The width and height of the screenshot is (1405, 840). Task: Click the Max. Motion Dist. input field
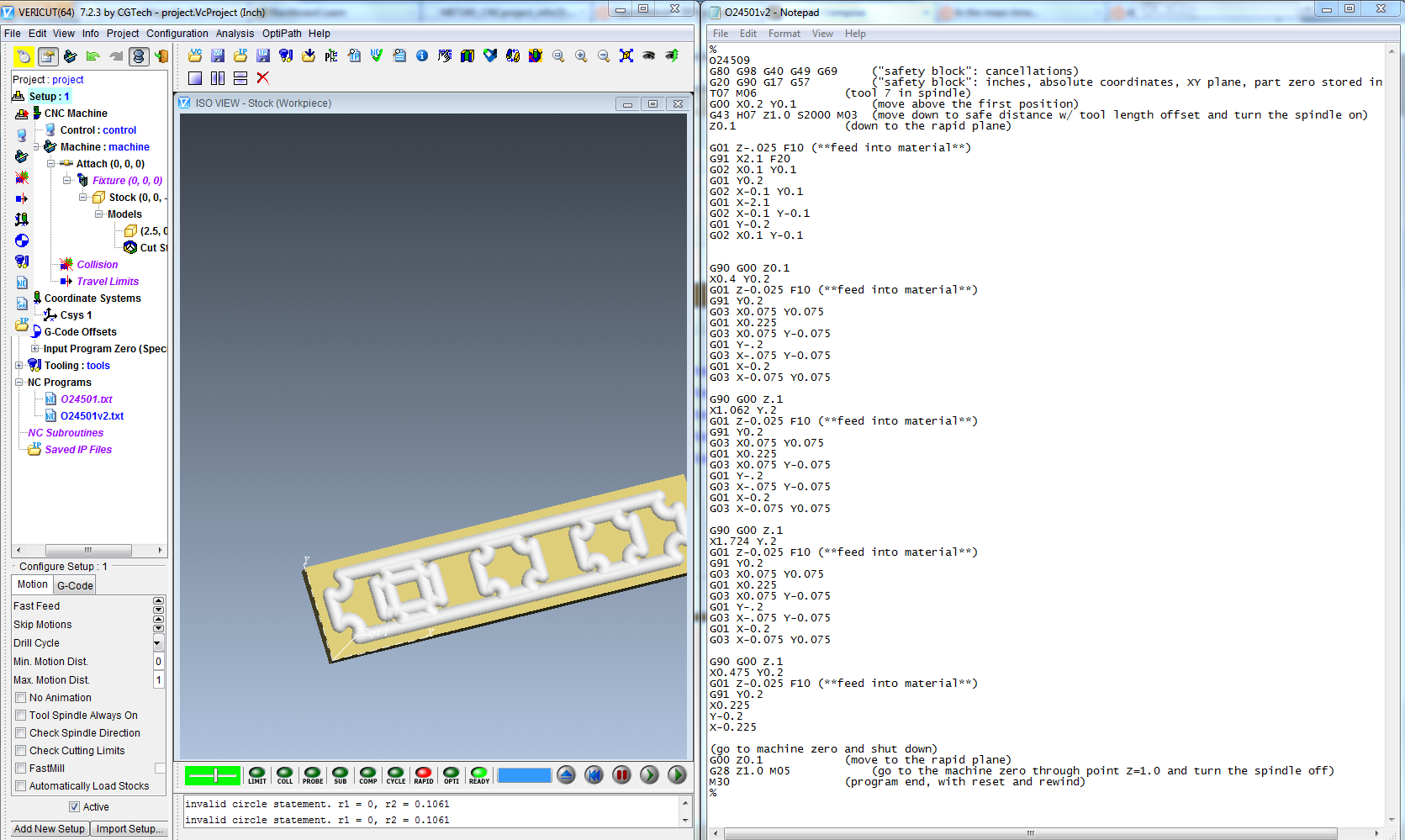159,680
